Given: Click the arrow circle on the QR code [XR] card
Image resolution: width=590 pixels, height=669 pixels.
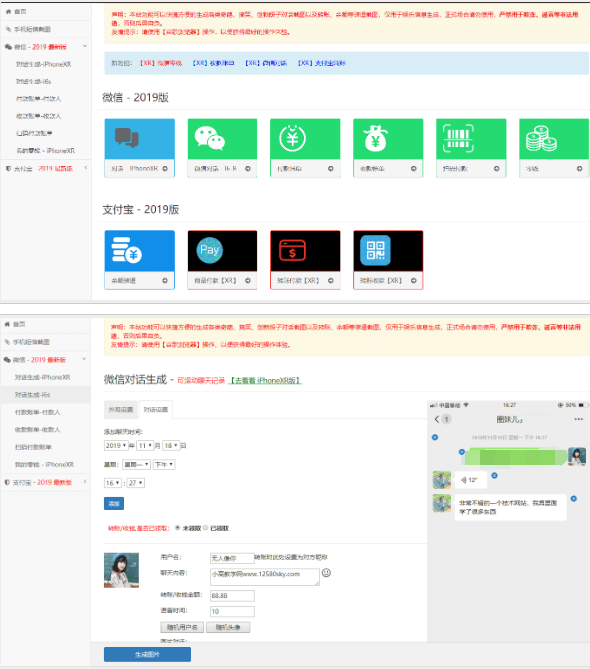Looking at the screenshot, I should [413, 280].
